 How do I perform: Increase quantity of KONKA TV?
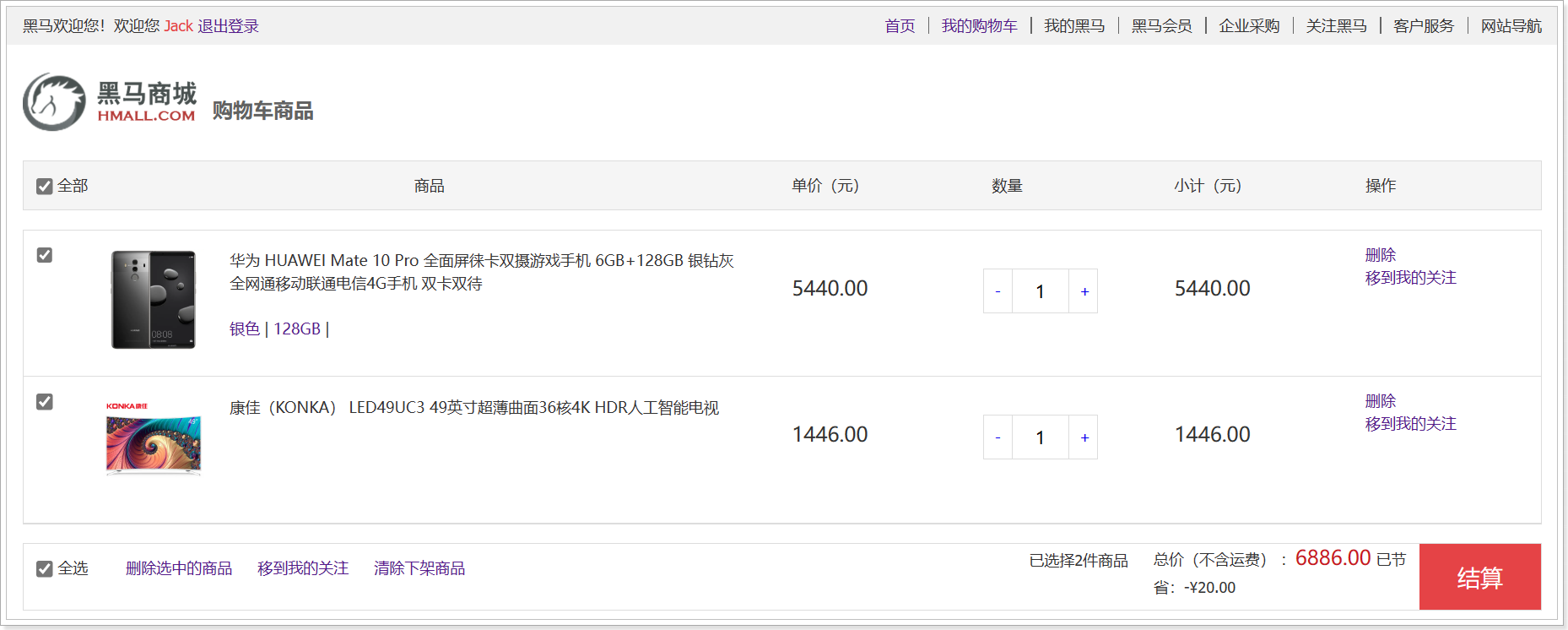point(1084,437)
